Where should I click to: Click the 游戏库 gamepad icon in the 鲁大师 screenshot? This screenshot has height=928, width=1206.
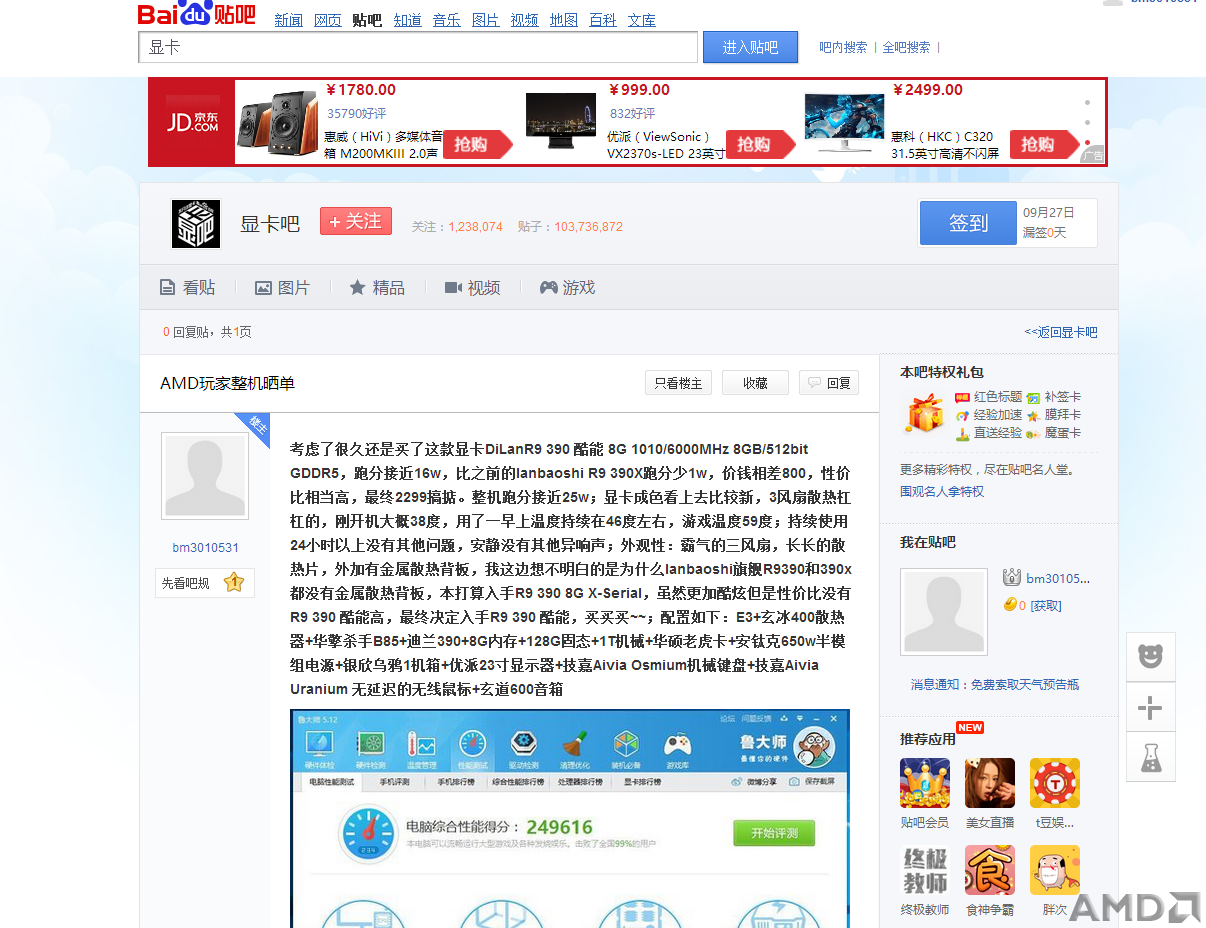click(x=677, y=746)
